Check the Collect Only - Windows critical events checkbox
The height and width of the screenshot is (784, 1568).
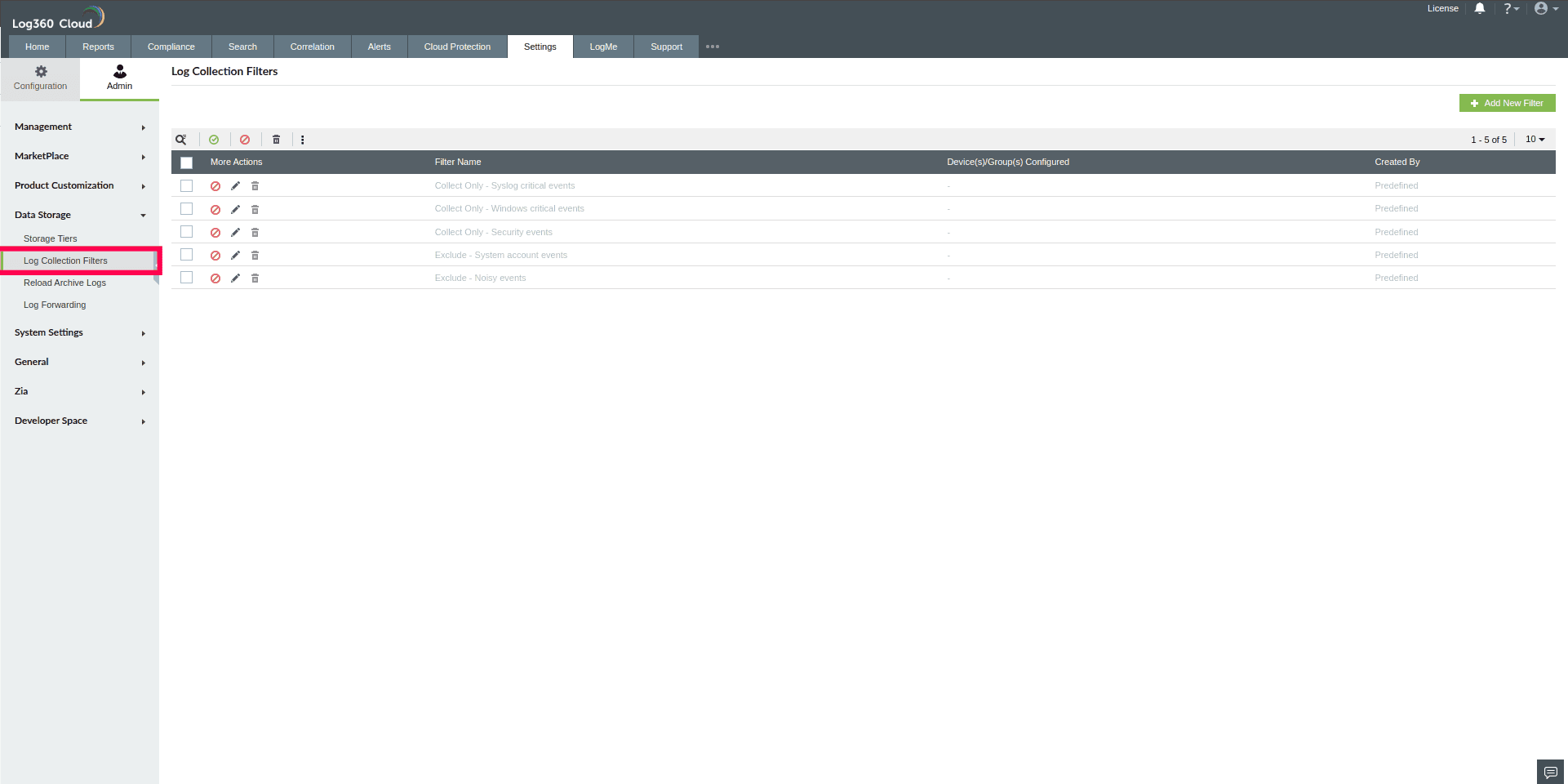coord(187,209)
